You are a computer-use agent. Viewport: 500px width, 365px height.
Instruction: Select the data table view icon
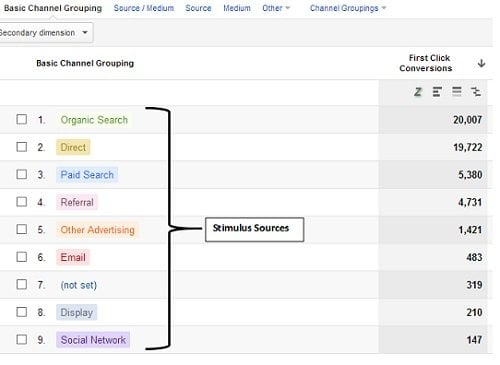click(x=457, y=91)
